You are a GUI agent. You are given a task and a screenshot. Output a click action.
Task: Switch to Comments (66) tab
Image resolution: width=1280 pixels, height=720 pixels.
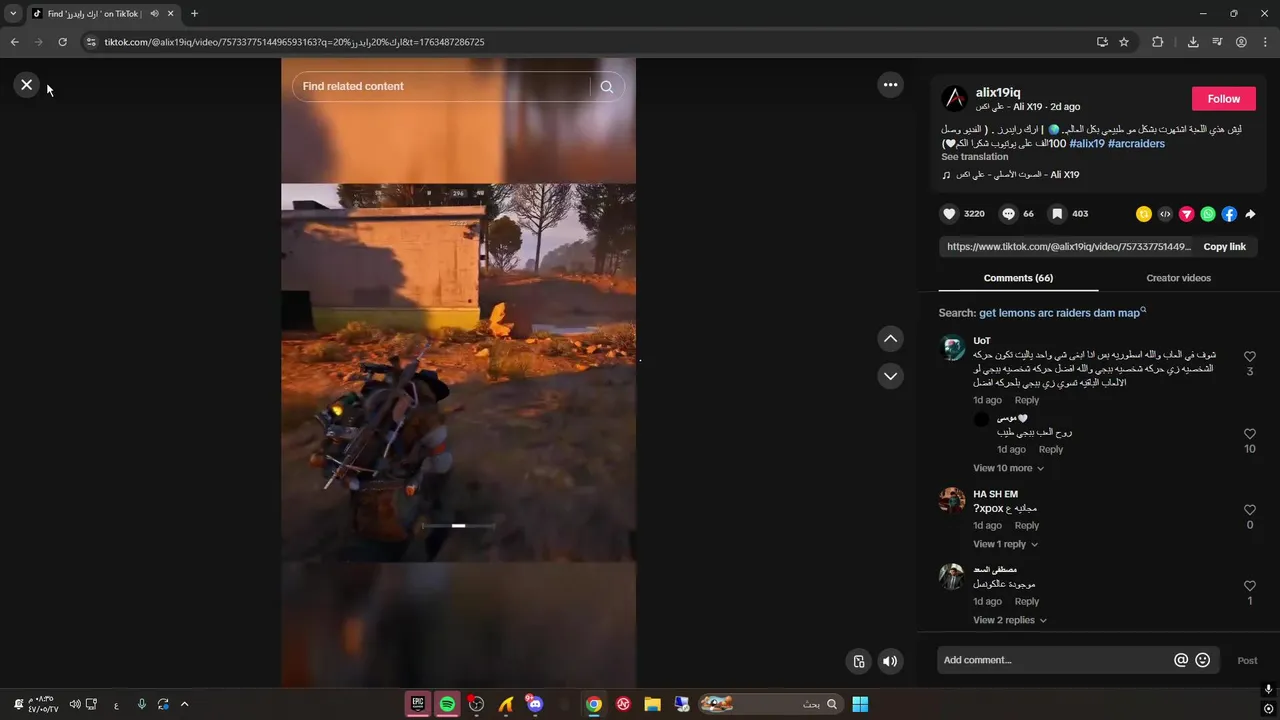point(1018,278)
